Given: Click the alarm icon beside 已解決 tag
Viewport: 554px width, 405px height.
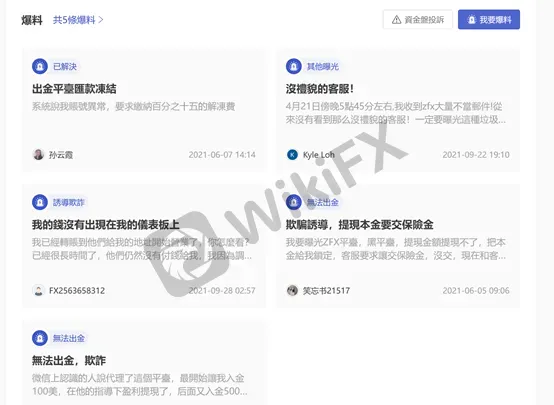Looking at the screenshot, I should coord(40,66).
